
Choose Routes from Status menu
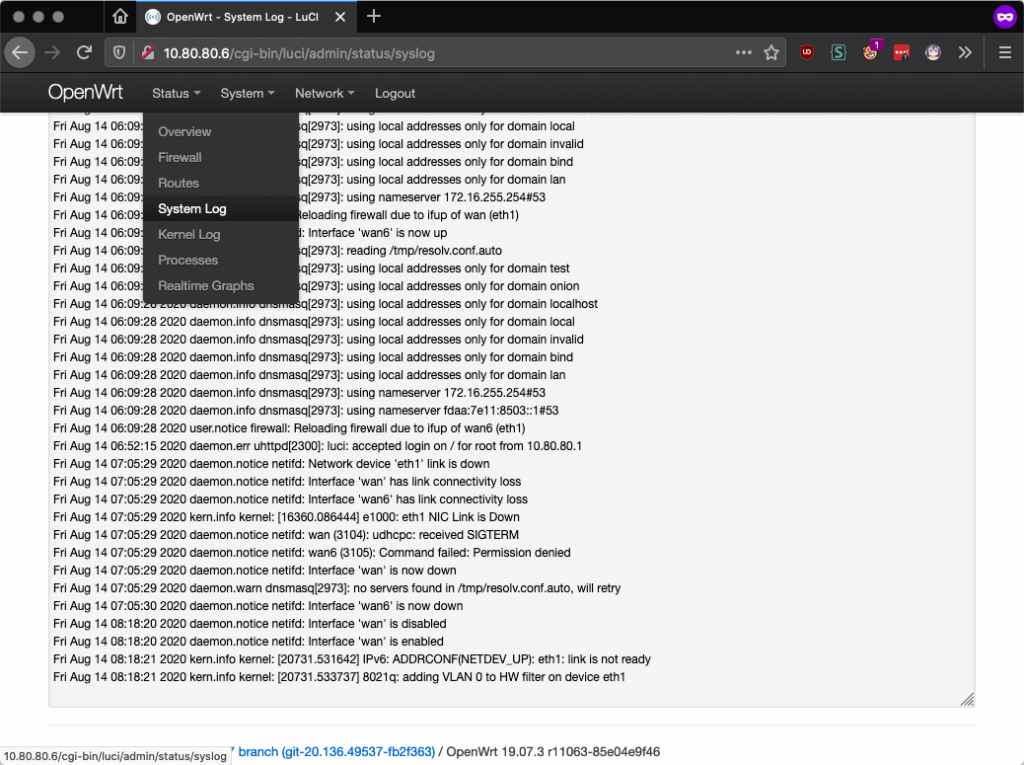[x=221, y=183]
